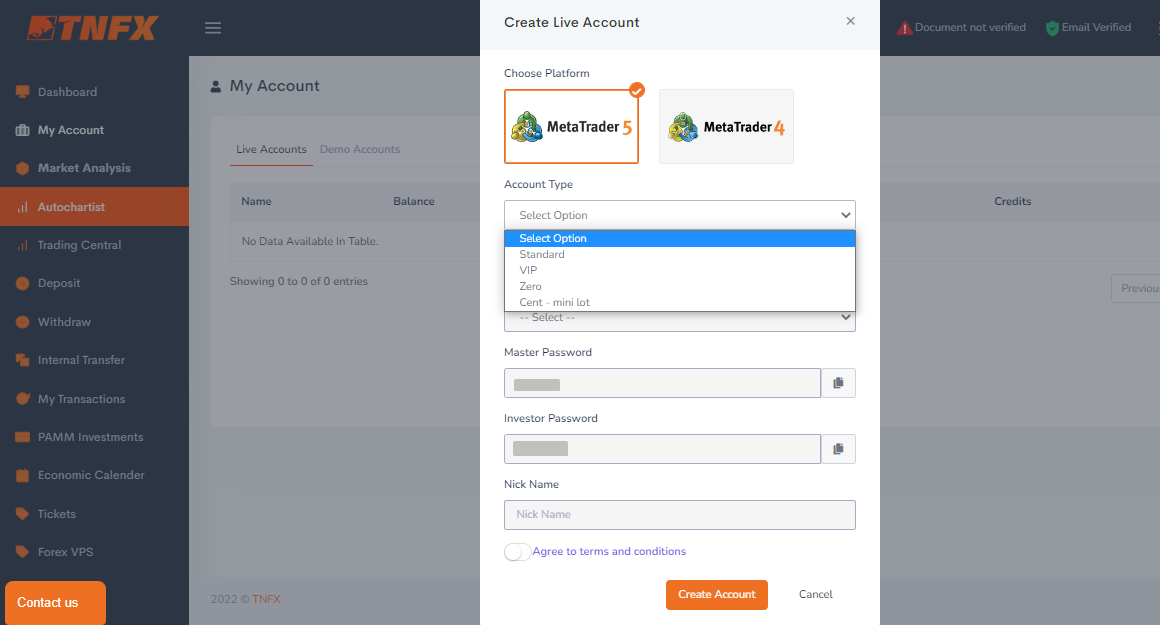The height and width of the screenshot is (625, 1160).
Task: Open Withdraw from the sidebar
Action: click(x=64, y=322)
